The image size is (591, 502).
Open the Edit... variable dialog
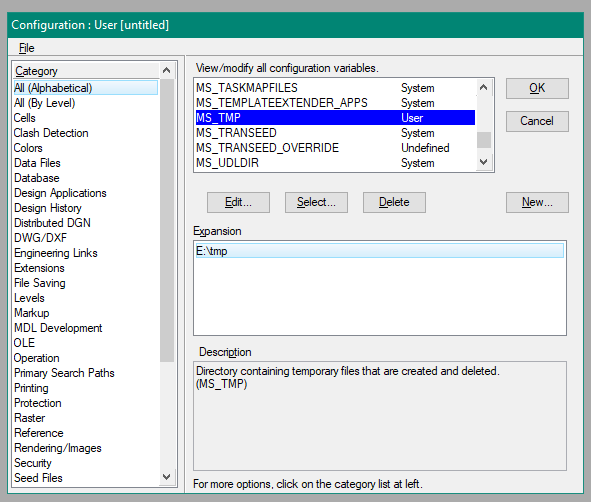238,202
